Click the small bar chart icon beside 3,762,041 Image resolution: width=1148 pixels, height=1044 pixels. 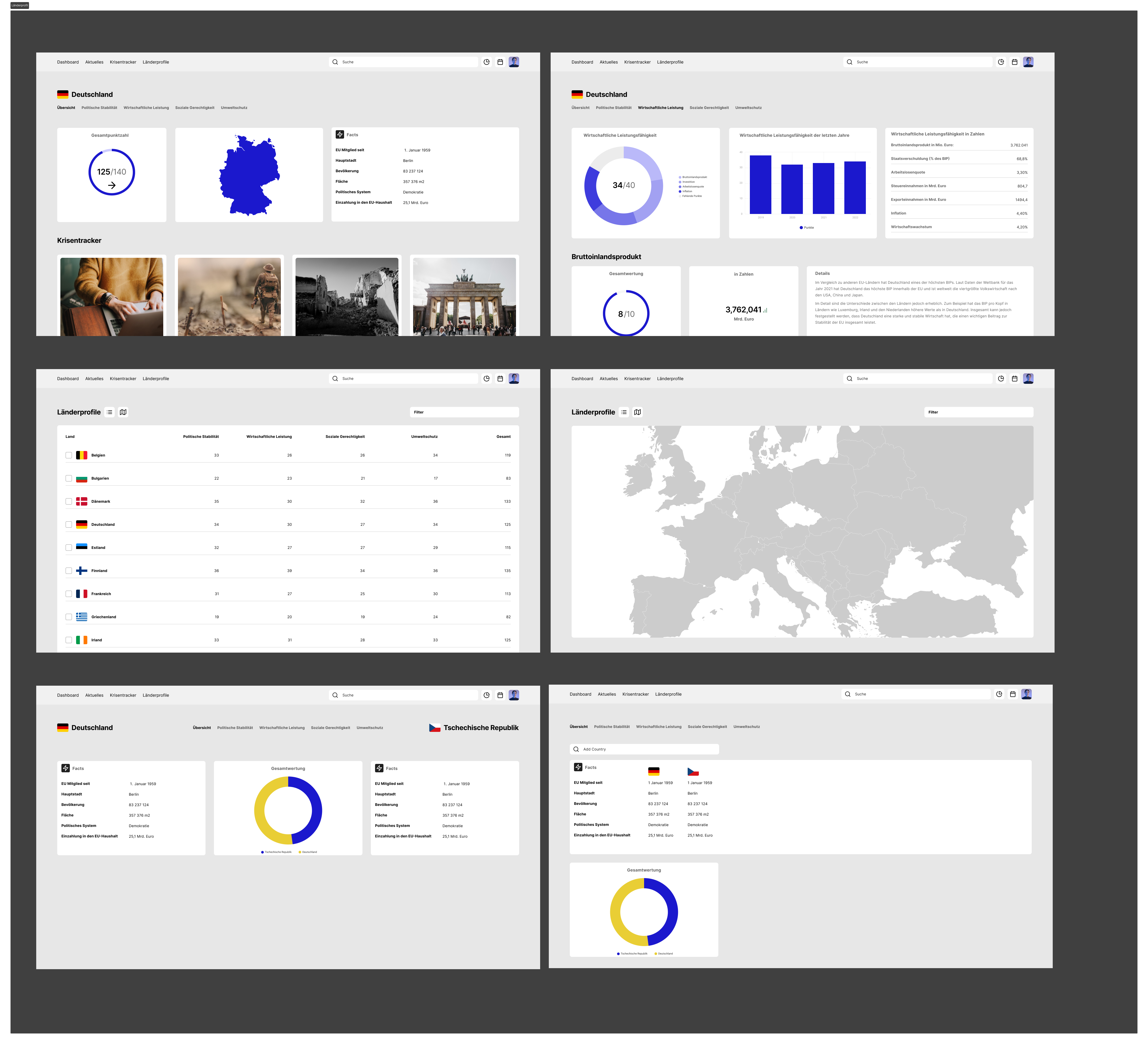(765, 310)
